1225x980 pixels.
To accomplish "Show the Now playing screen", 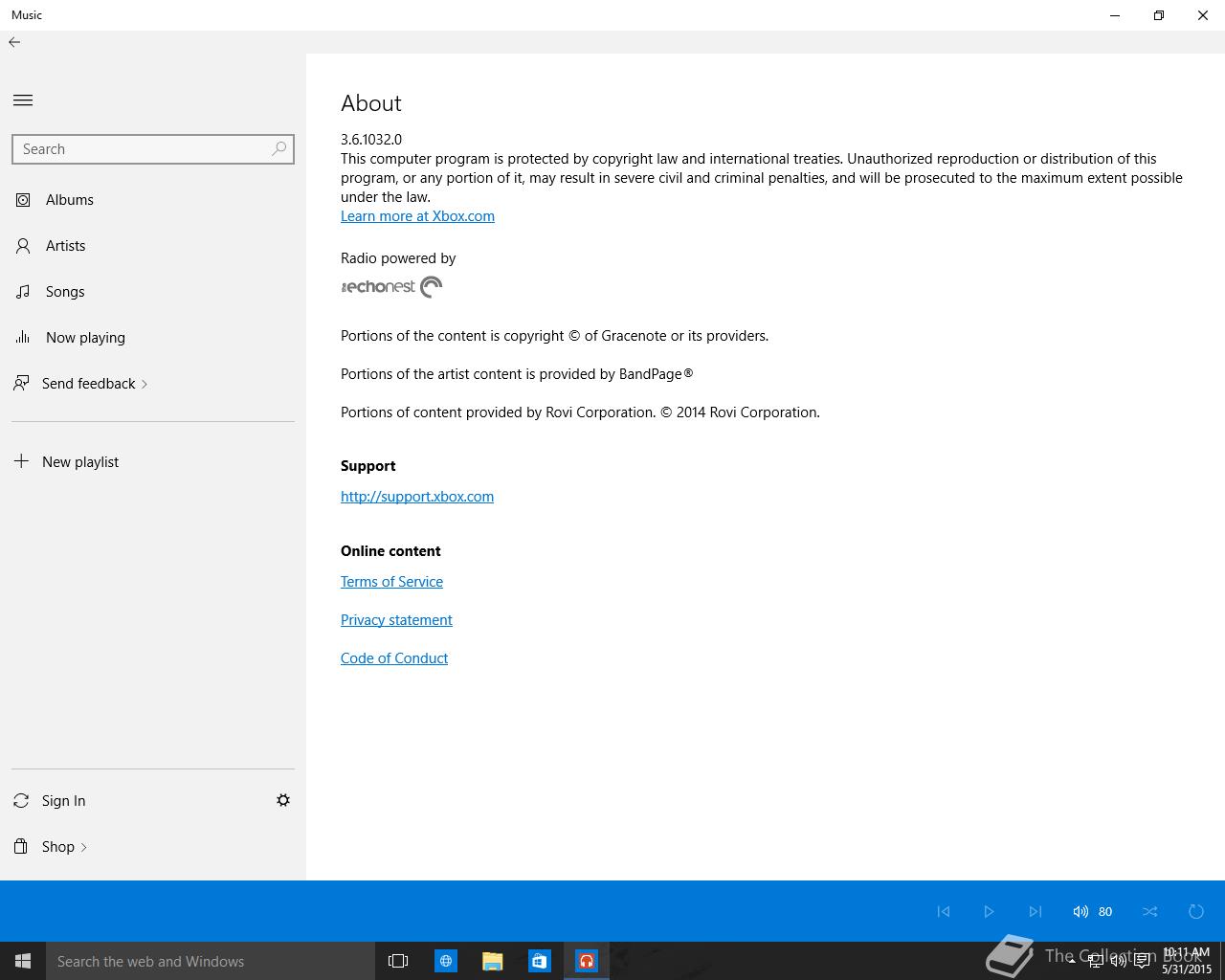I will point(85,338).
